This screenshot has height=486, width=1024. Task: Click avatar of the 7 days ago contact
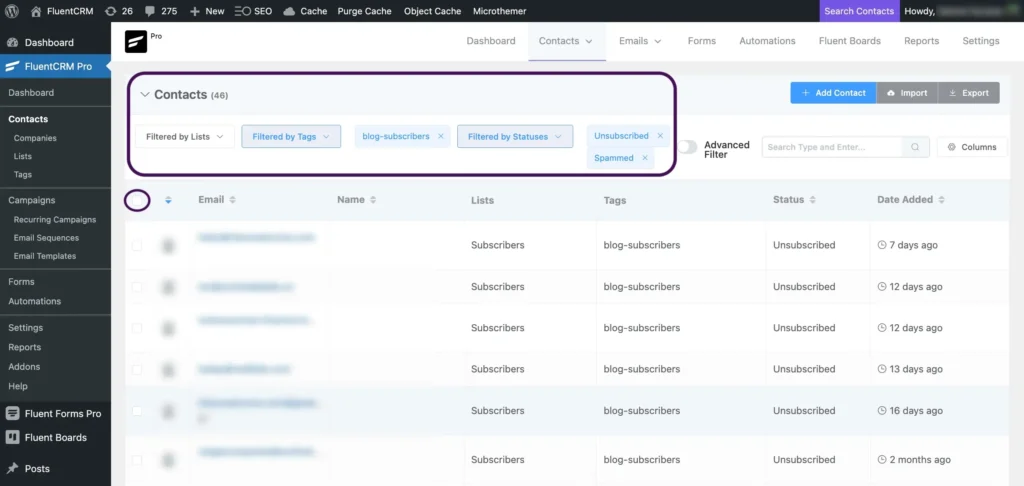click(x=168, y=246)
